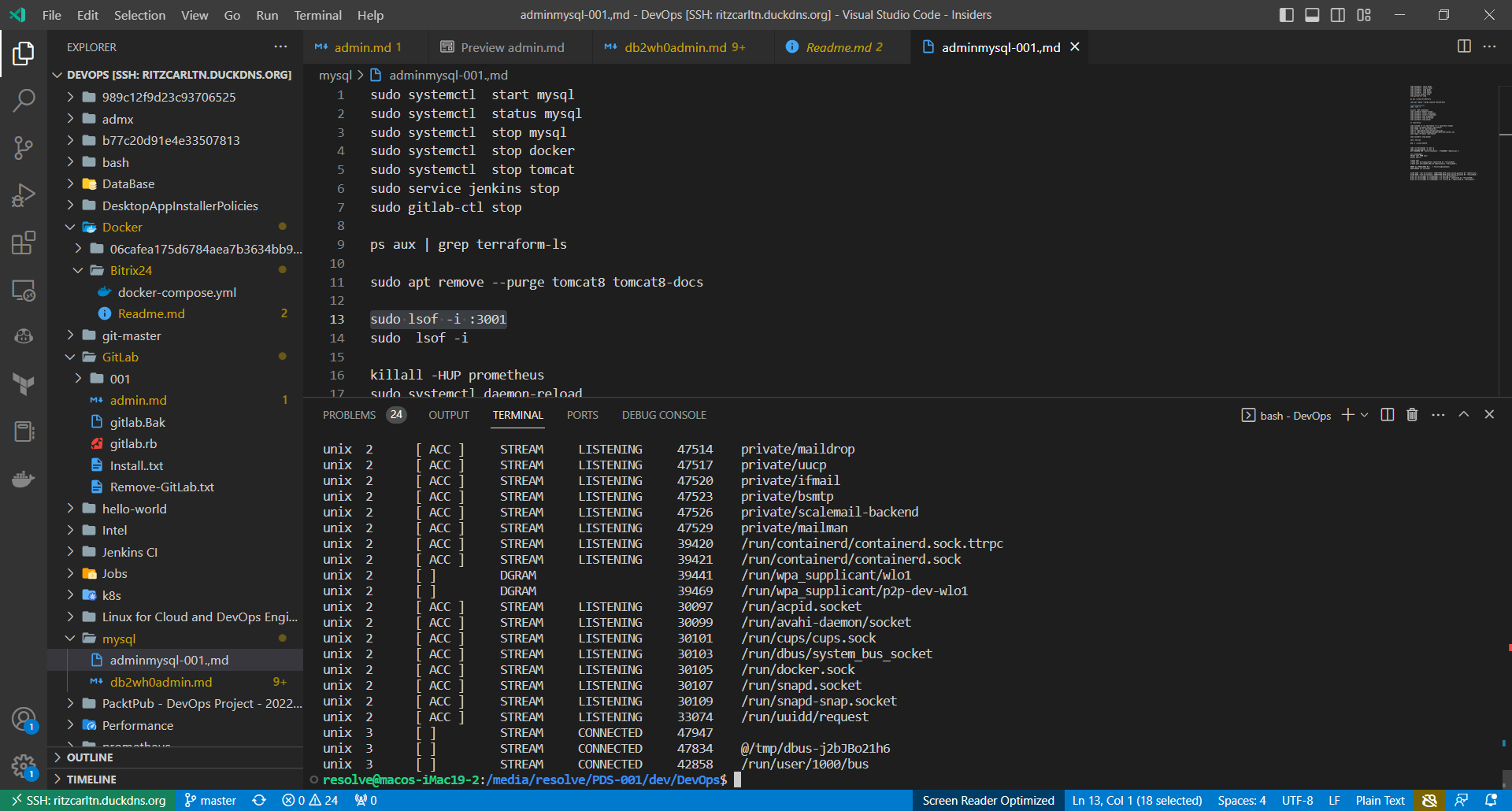The image size is (1512, 811).
Task: Maximize the panel size
Action: tap(1463, 414)
